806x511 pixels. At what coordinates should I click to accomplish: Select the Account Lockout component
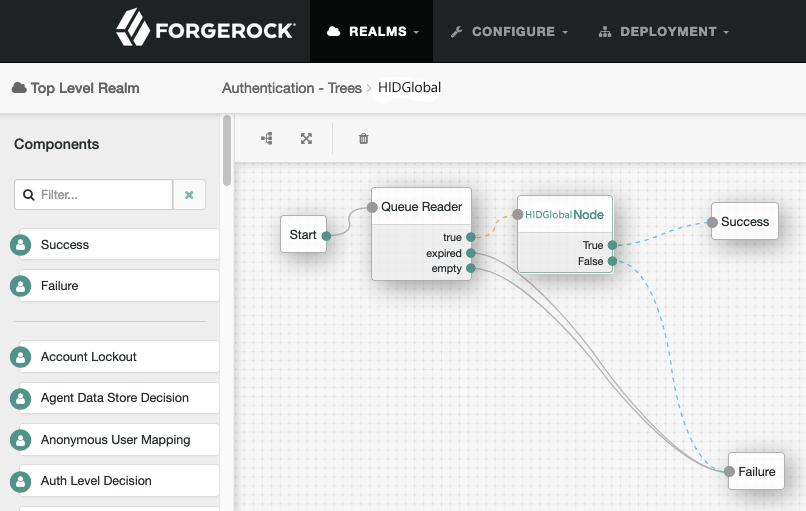tap(119, 356)
